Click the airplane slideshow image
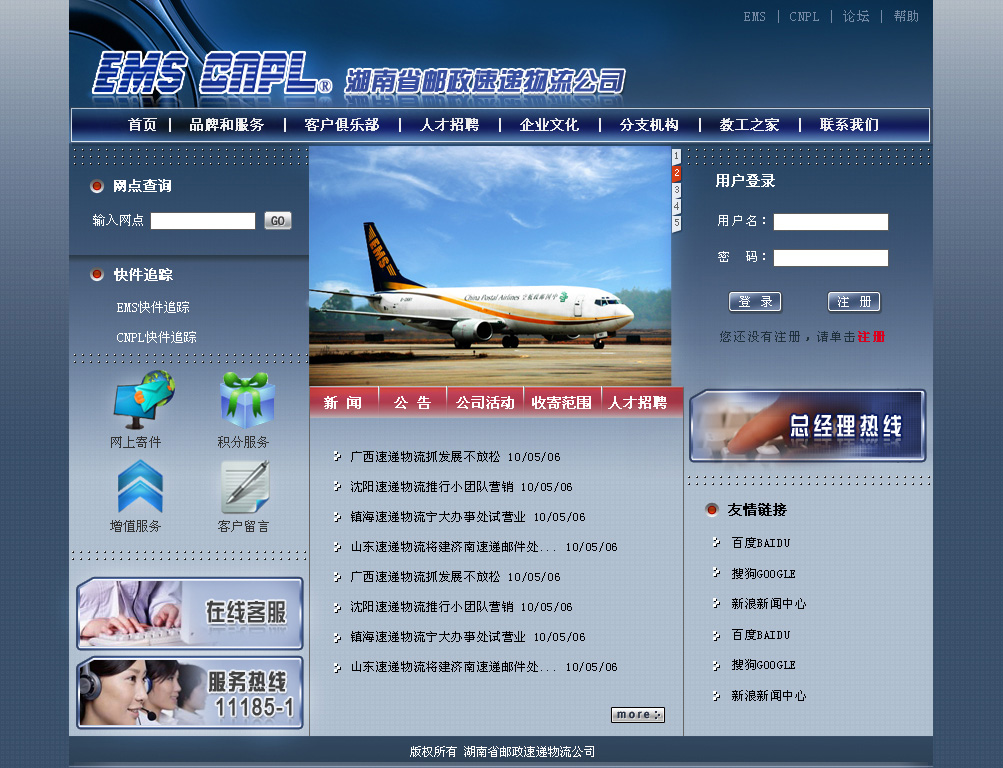Screen dimensions: 1003x768 tap(490, 266)
